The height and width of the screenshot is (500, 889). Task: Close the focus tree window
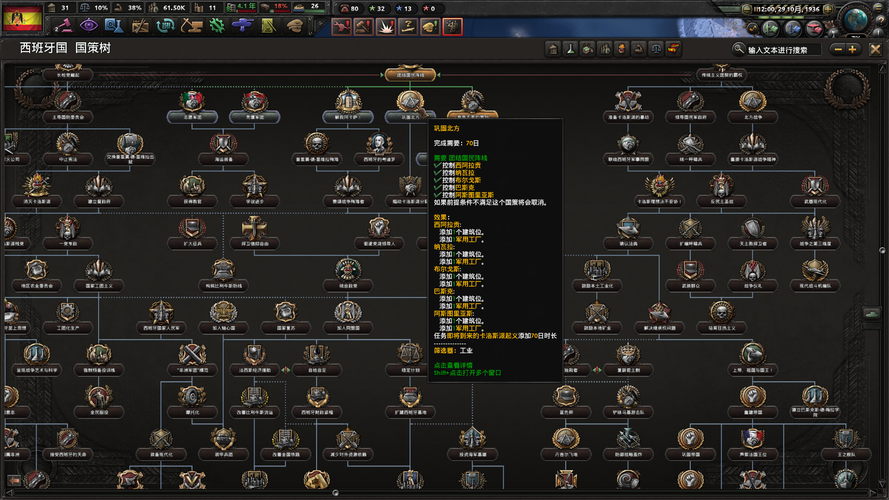click(875, 49)
